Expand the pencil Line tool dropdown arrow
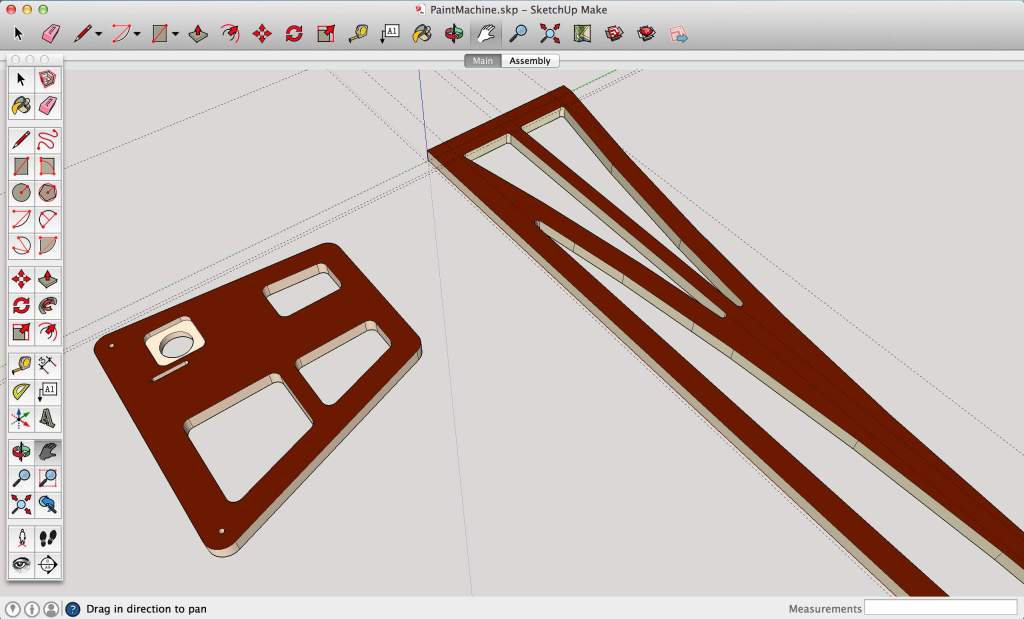The height and width of the screenshot is (619, 1024). (x=98, y=35)
